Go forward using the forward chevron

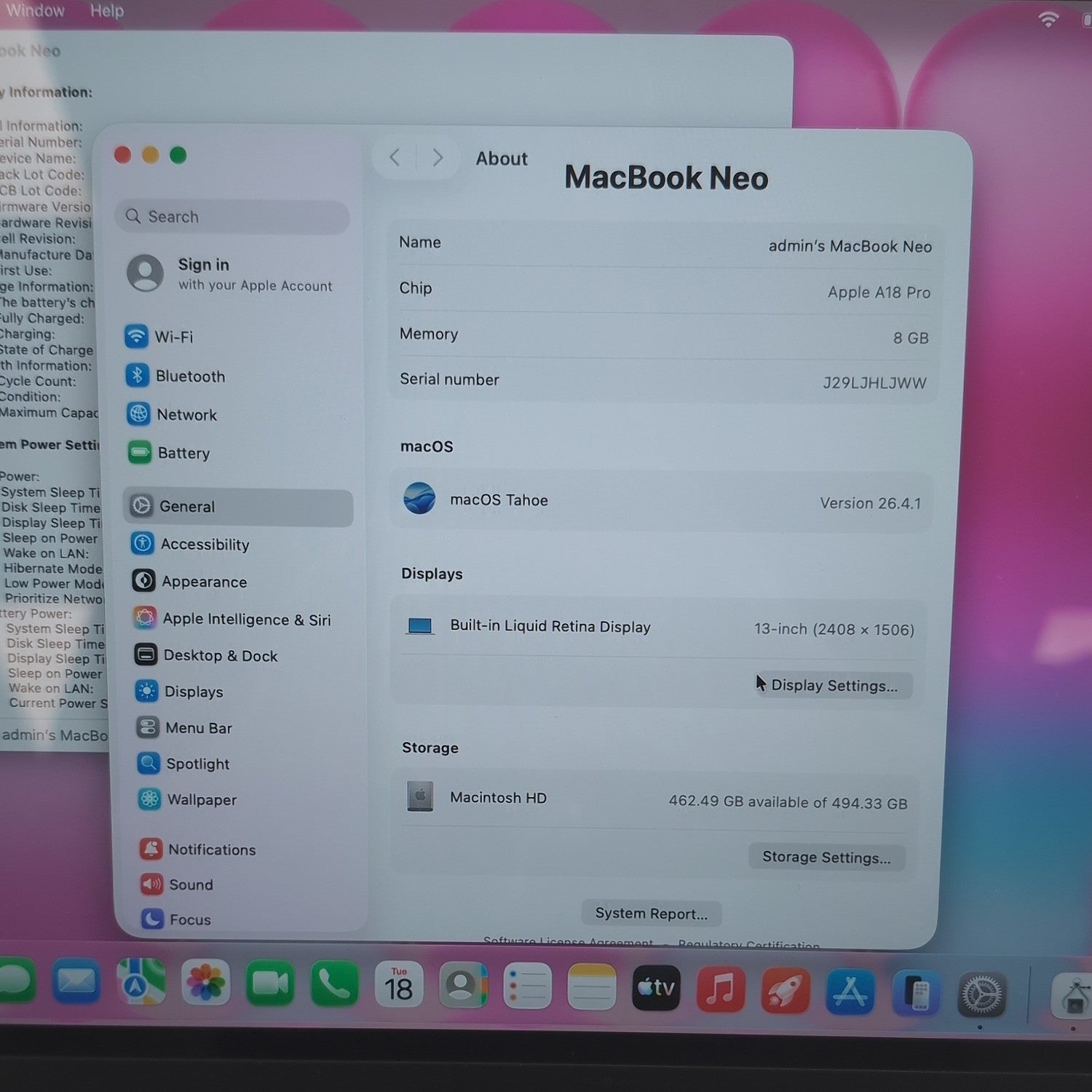[x=438, y=157]
